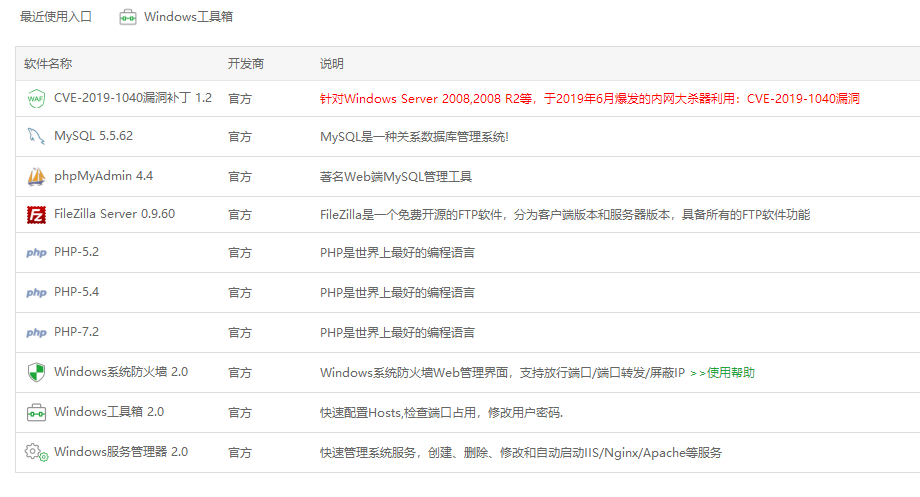Open Windows系统防火墙 2.0 entry

click(121, 372)
